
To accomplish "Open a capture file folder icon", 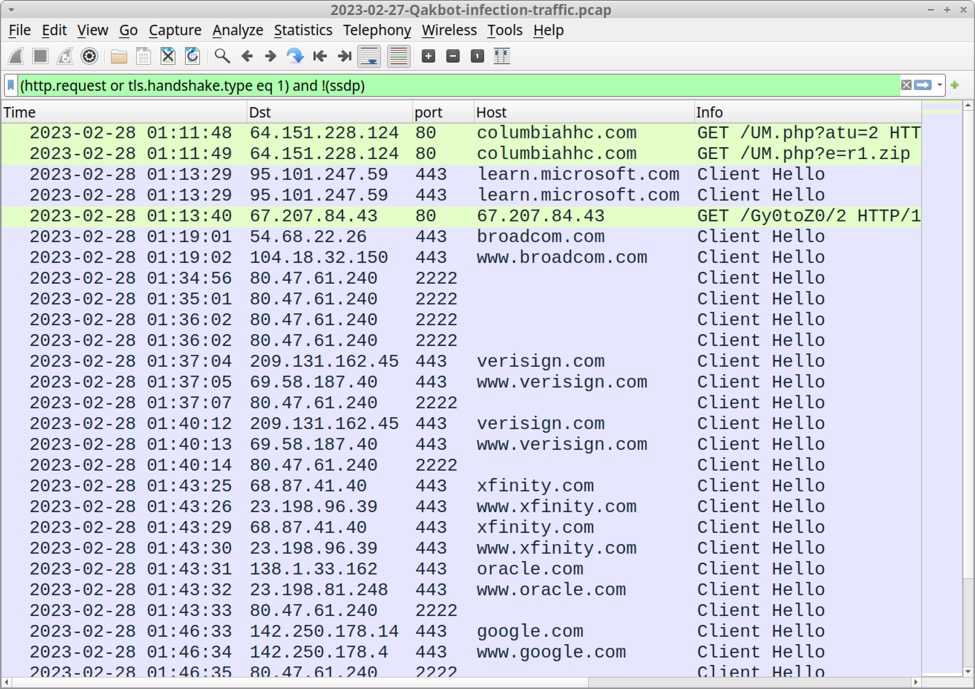I will point(119,56).
